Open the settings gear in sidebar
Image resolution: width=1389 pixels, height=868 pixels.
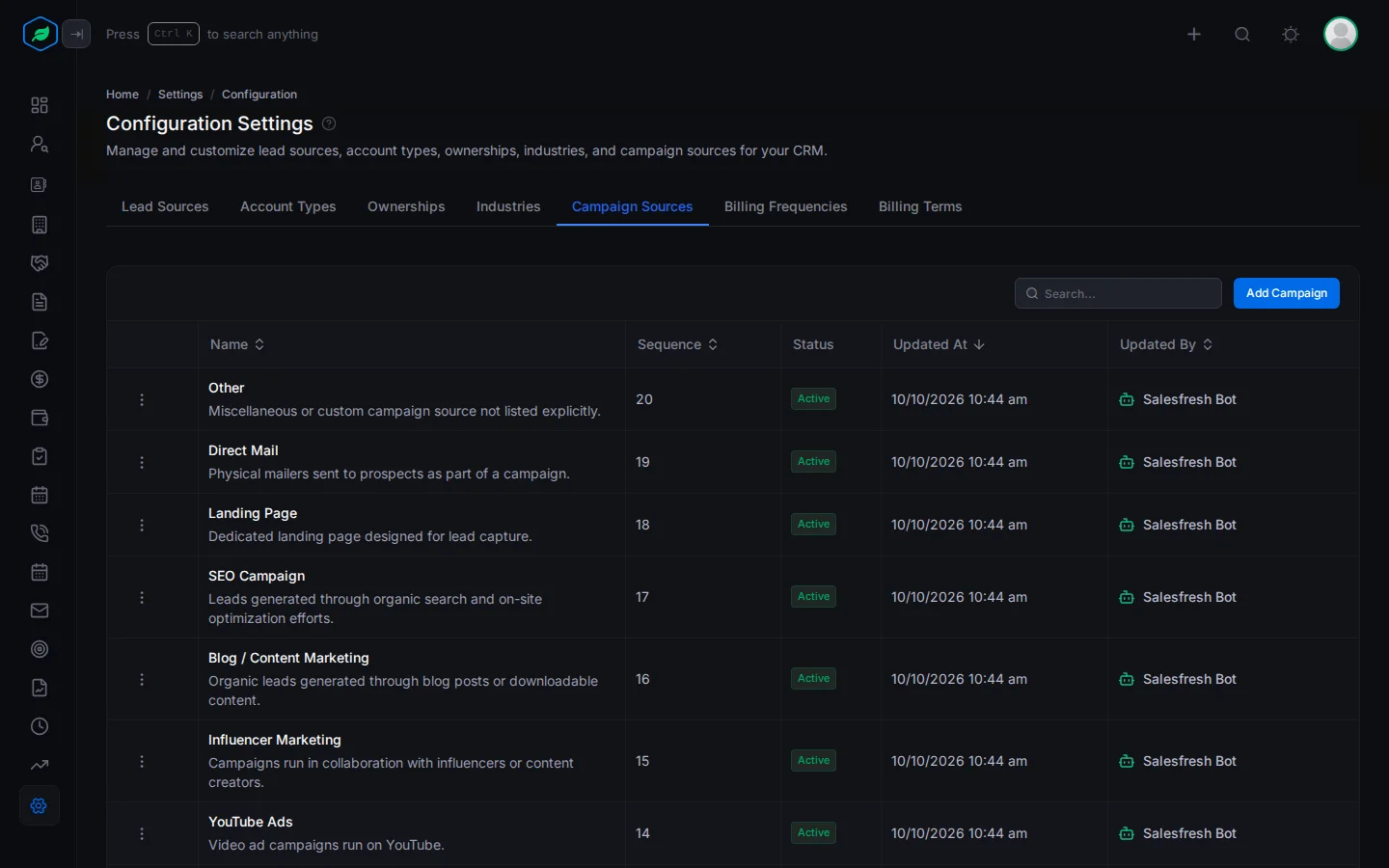40,806
